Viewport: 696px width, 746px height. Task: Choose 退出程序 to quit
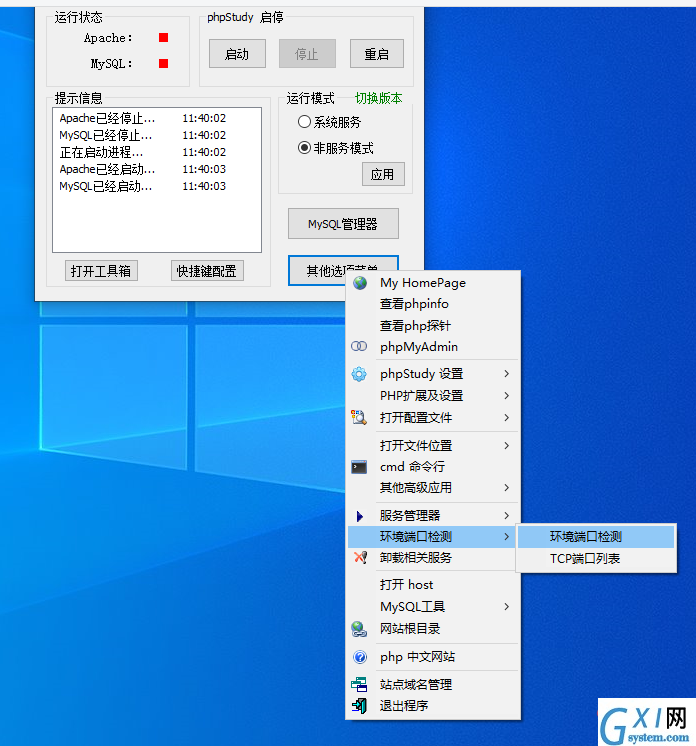coord(432,706)
